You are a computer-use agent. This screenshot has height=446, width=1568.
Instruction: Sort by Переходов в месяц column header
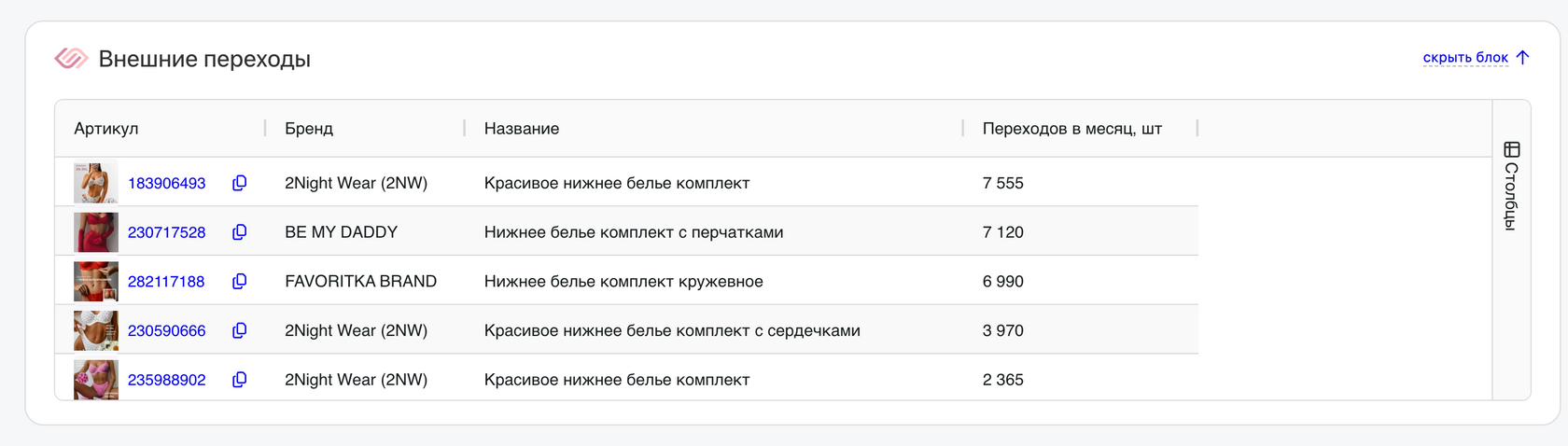tap(1071, 129)
